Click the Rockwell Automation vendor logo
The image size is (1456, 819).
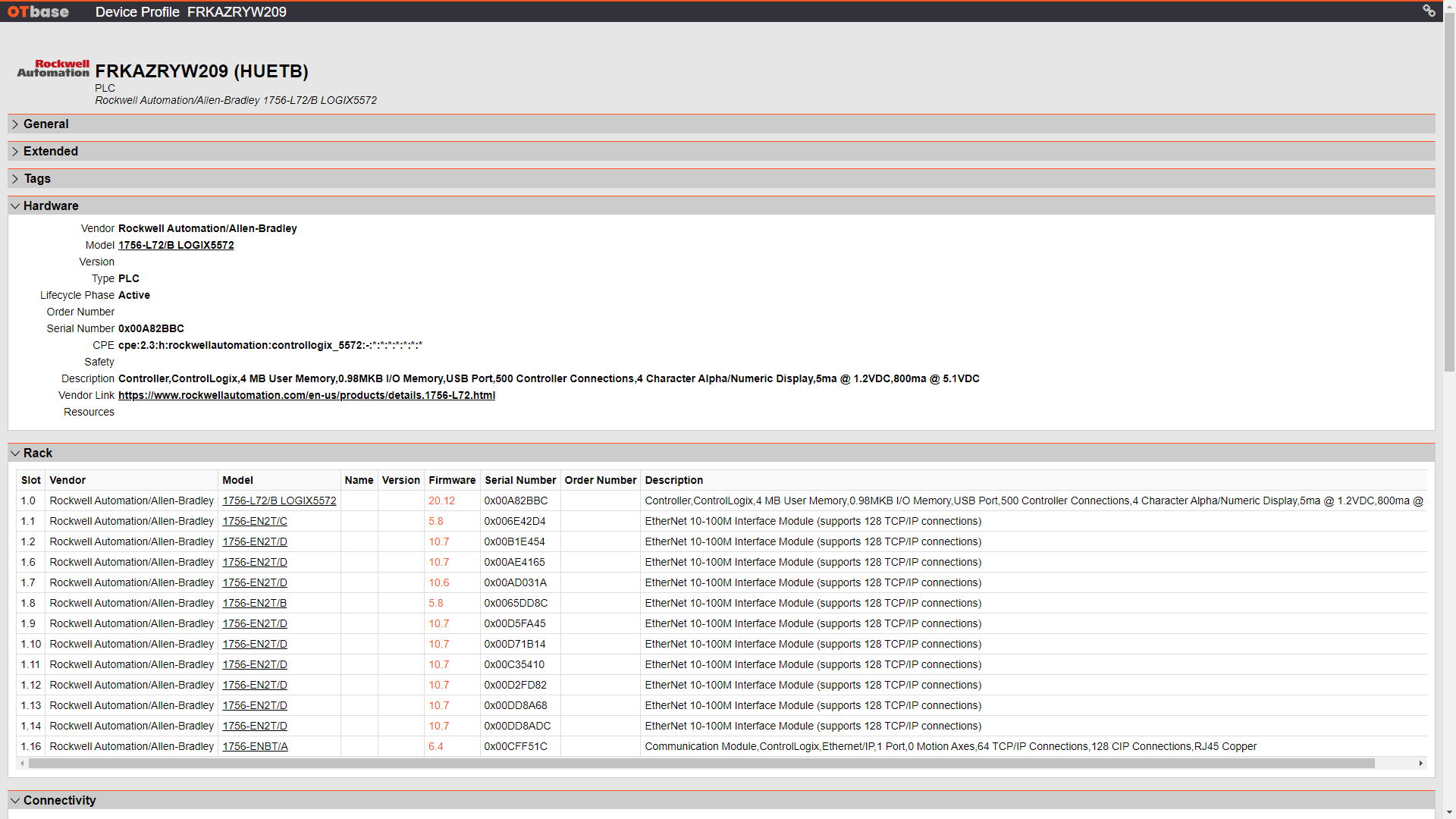(x=53, y=68)
